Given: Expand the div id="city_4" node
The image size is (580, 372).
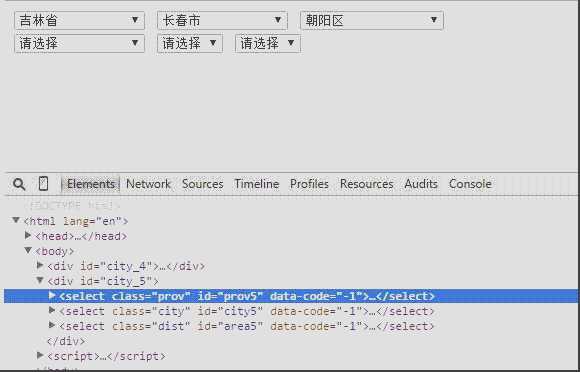Looking at the screenshot, I should [x=40, y=265].
